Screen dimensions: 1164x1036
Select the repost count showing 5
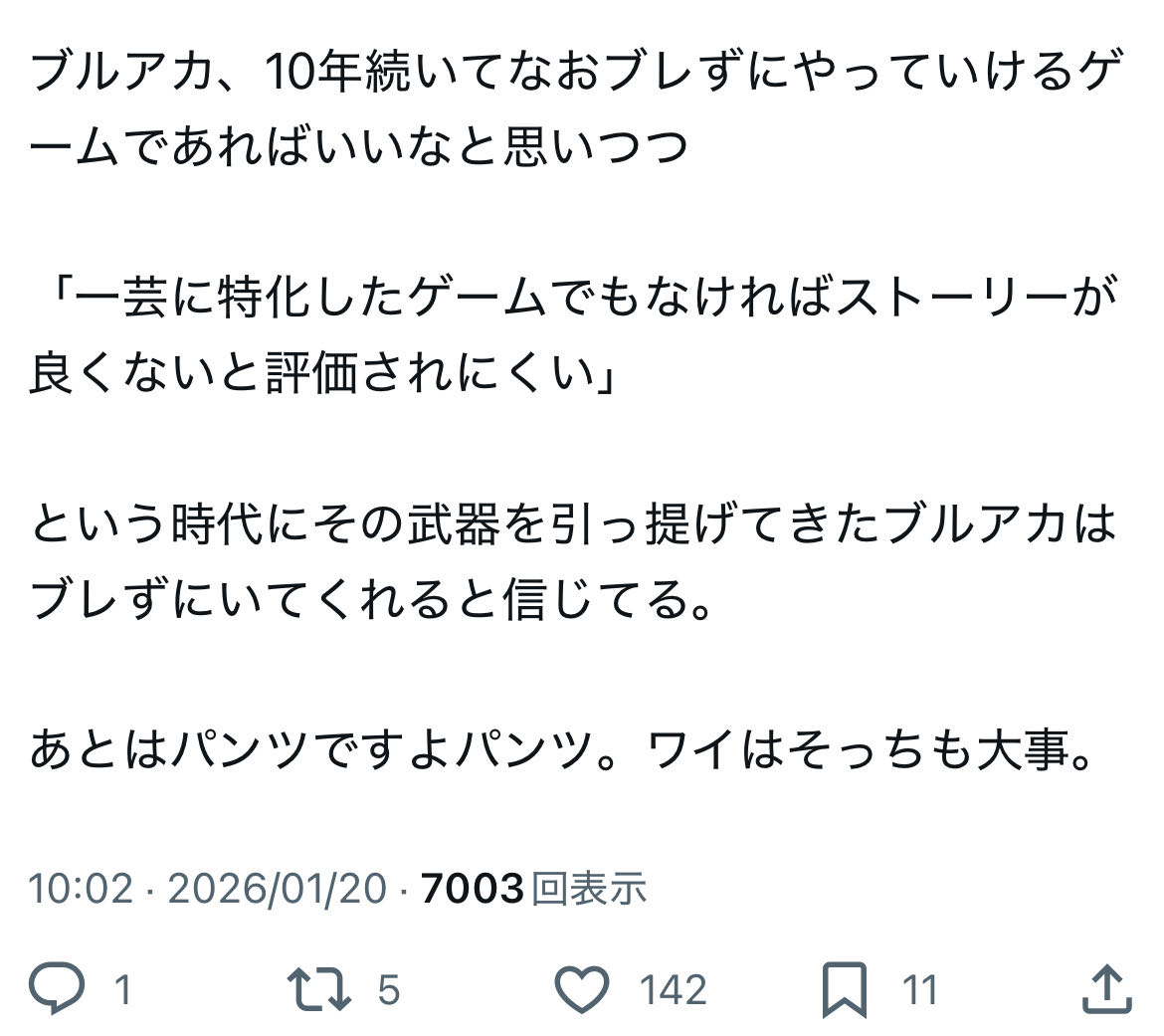(388, 990)
